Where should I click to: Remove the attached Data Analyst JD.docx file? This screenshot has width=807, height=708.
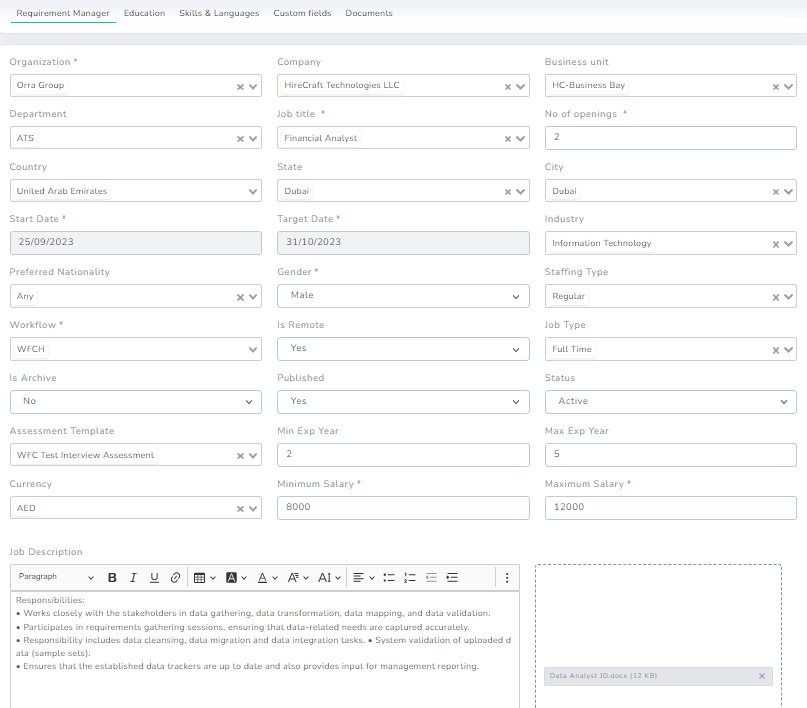tap(763, 675)
